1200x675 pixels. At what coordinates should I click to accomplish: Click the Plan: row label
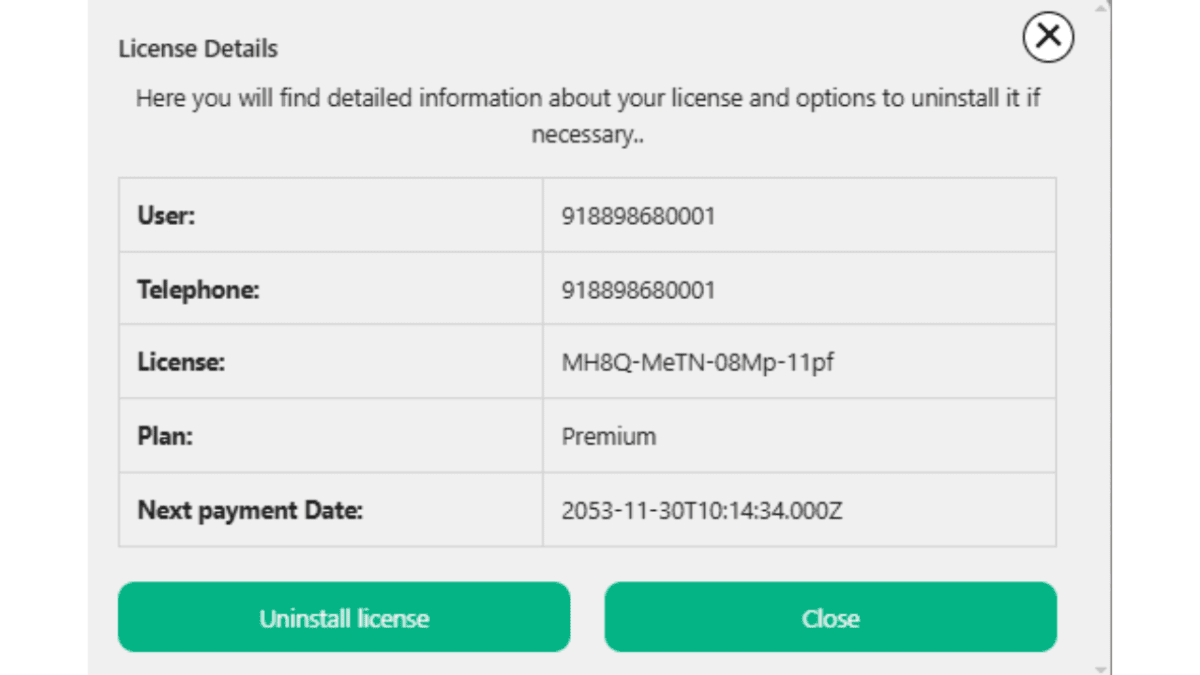point(164,436)
